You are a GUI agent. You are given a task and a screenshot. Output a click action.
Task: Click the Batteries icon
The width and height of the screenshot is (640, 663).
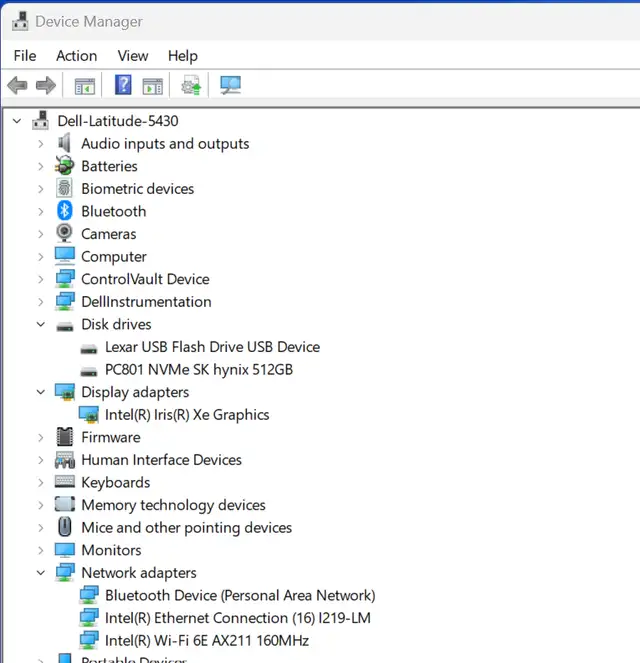coord(65,165)
